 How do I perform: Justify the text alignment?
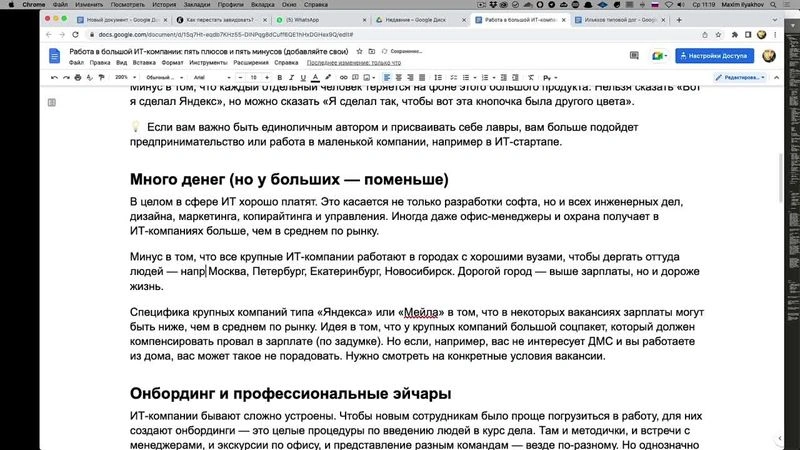click(422, 78)
